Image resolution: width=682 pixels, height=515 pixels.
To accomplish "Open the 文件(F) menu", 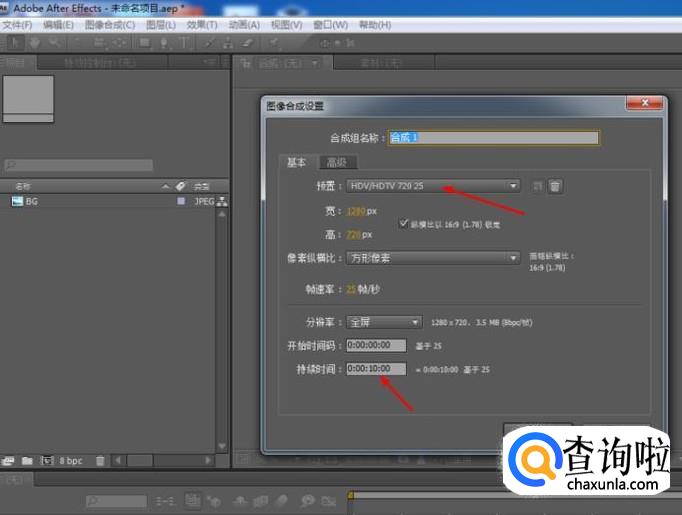I will [17, 25].
